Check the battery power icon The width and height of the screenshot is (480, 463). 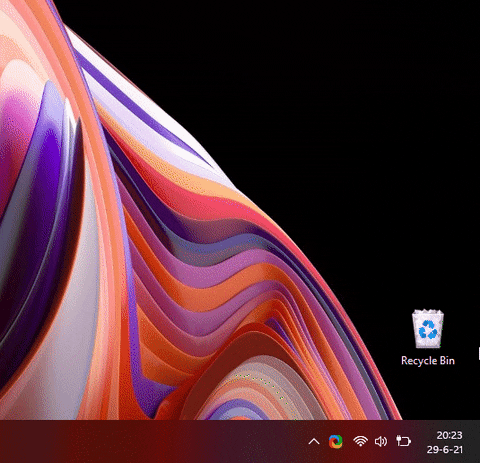(403, 441)
